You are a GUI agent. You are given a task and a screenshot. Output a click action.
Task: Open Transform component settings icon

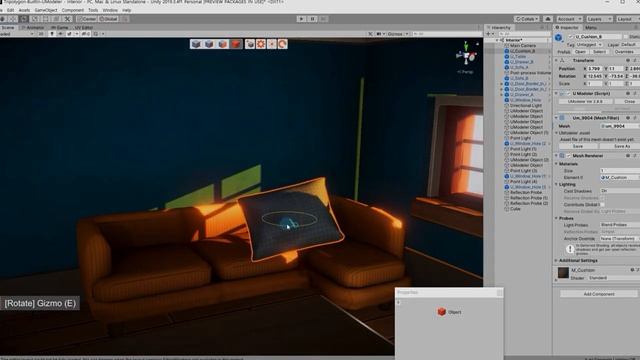coord(635,60)
